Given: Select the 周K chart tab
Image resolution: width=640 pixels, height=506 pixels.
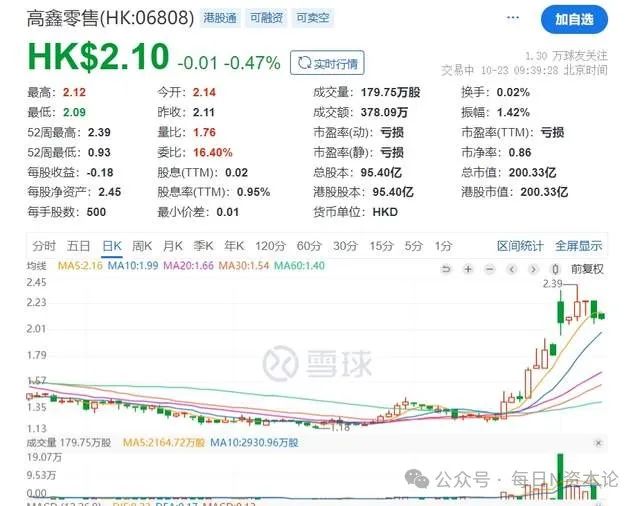Looking at the screenshot, I should [142, 246].
